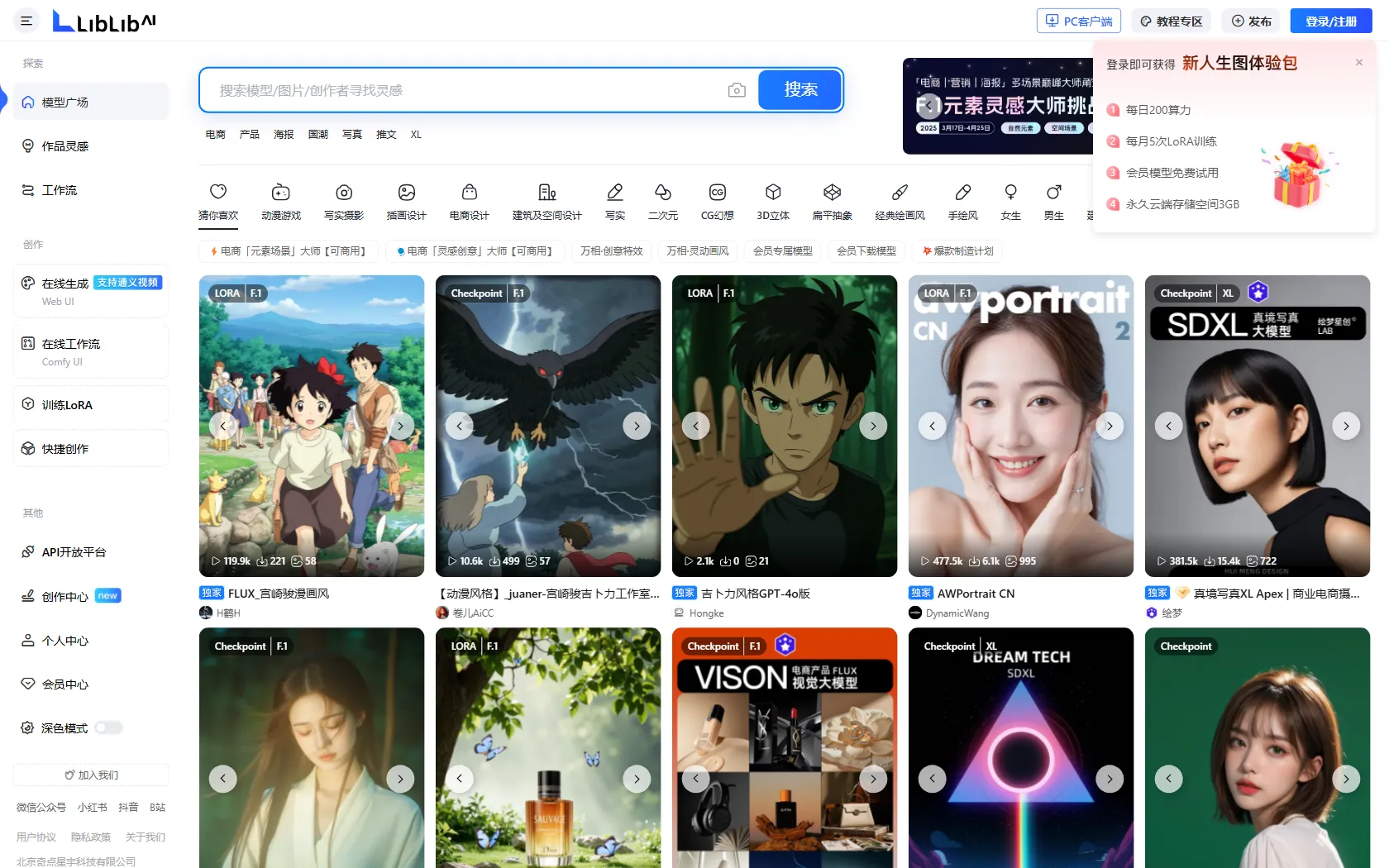This screenshot has width=1389, height=868.
Task: Close the 新人生图体验包 popup
Action: [1358, 62]
